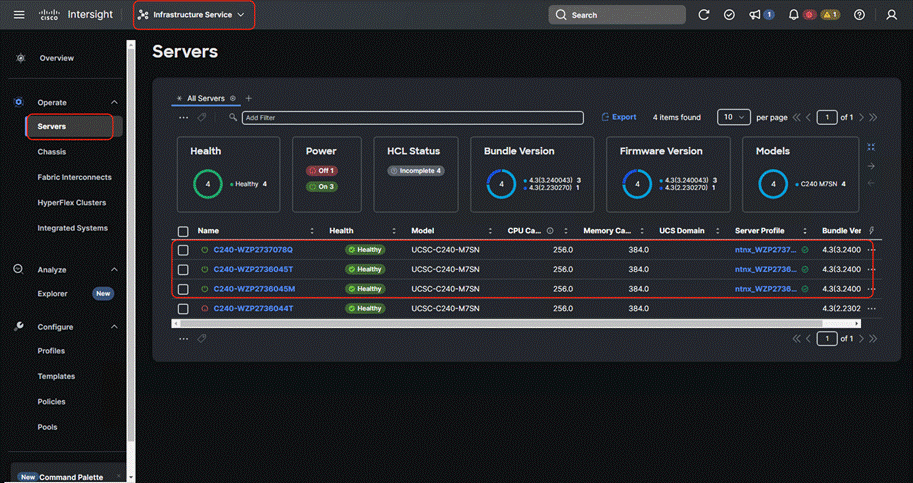Click the tag icon beside the filter
913x483 pixels.
(202, 118)
